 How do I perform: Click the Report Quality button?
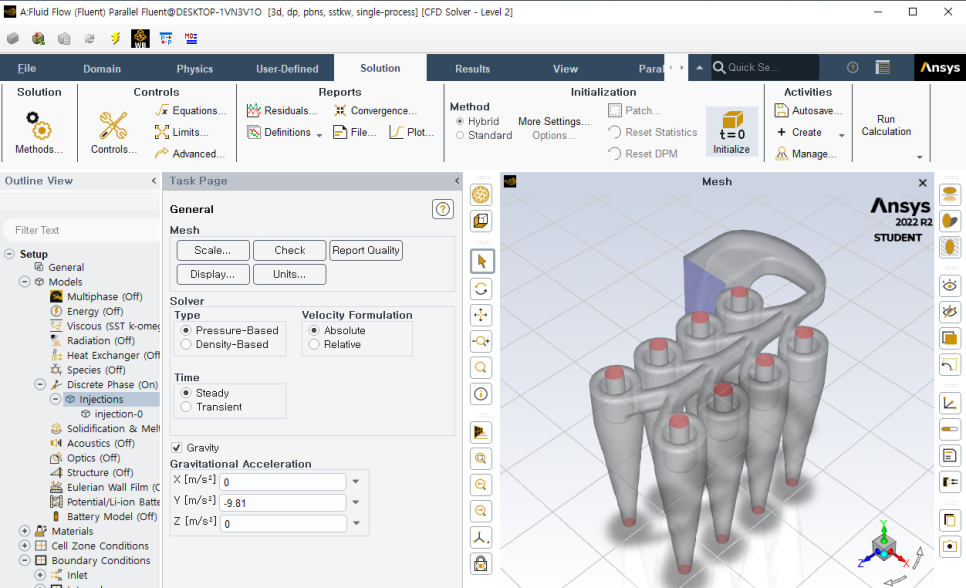366,250
